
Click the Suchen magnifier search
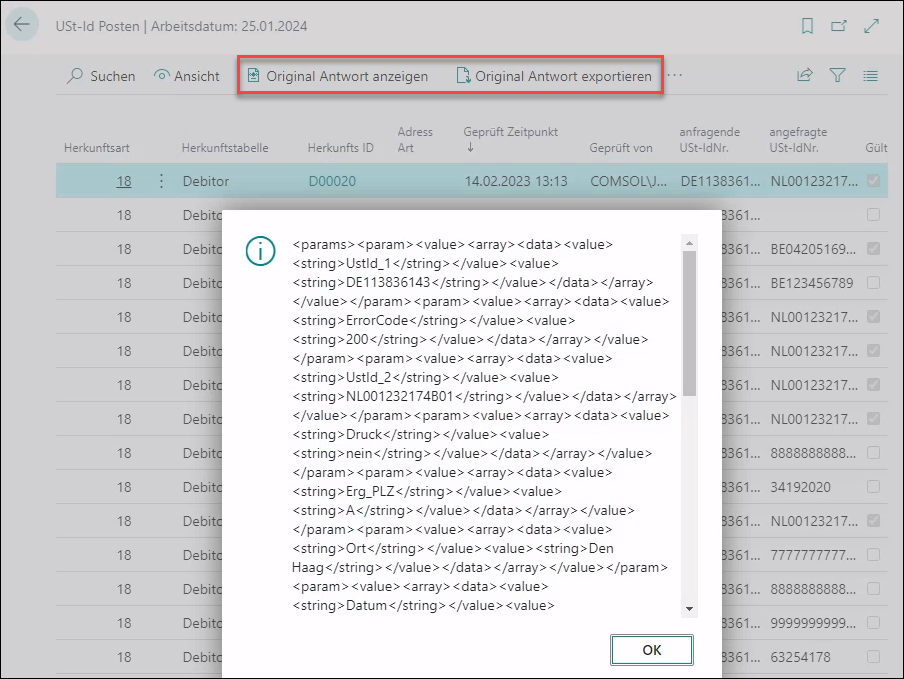100,76
